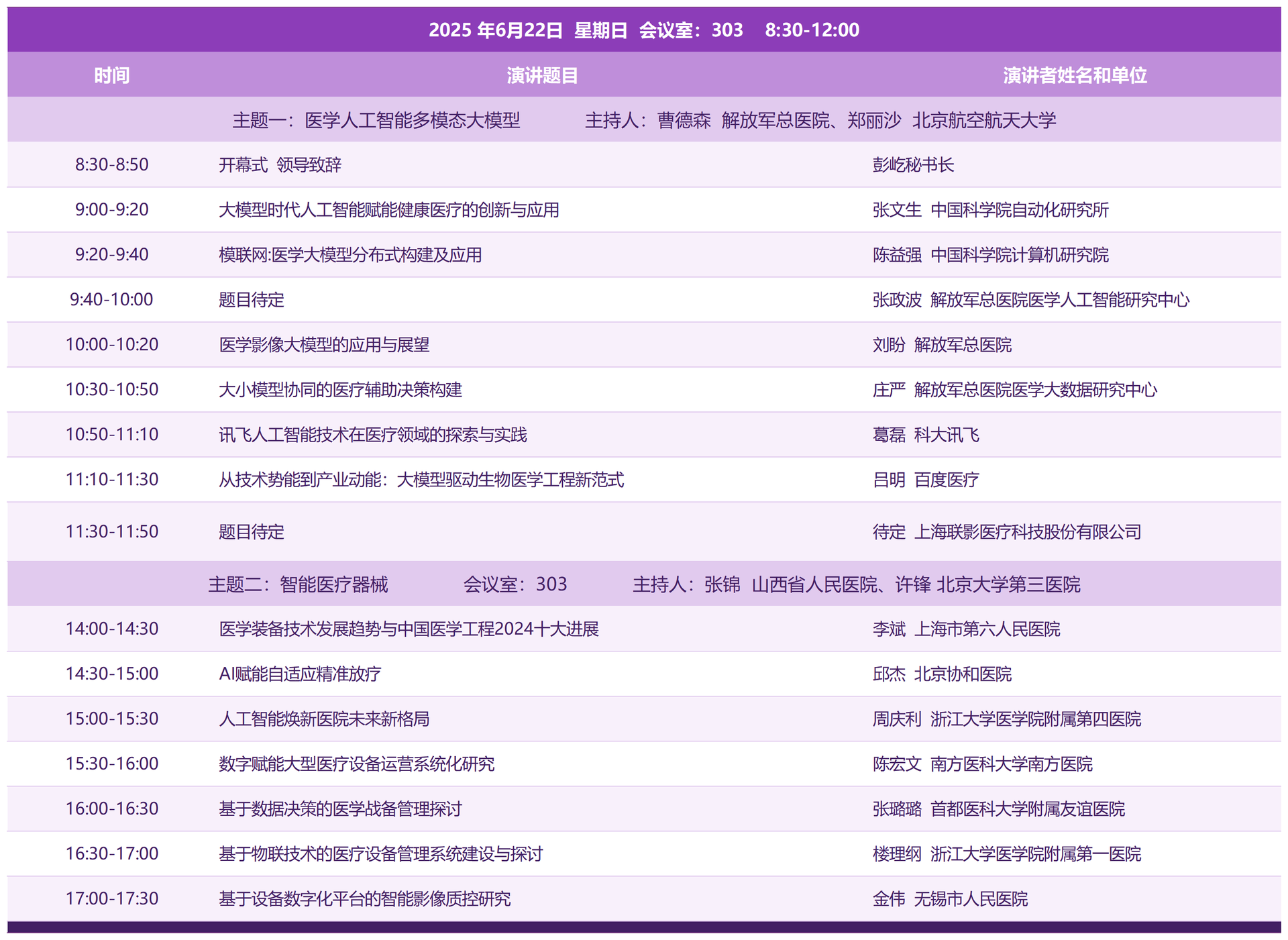Select '题目待定' in the 9:40-10:00 row

click(252, 300)
